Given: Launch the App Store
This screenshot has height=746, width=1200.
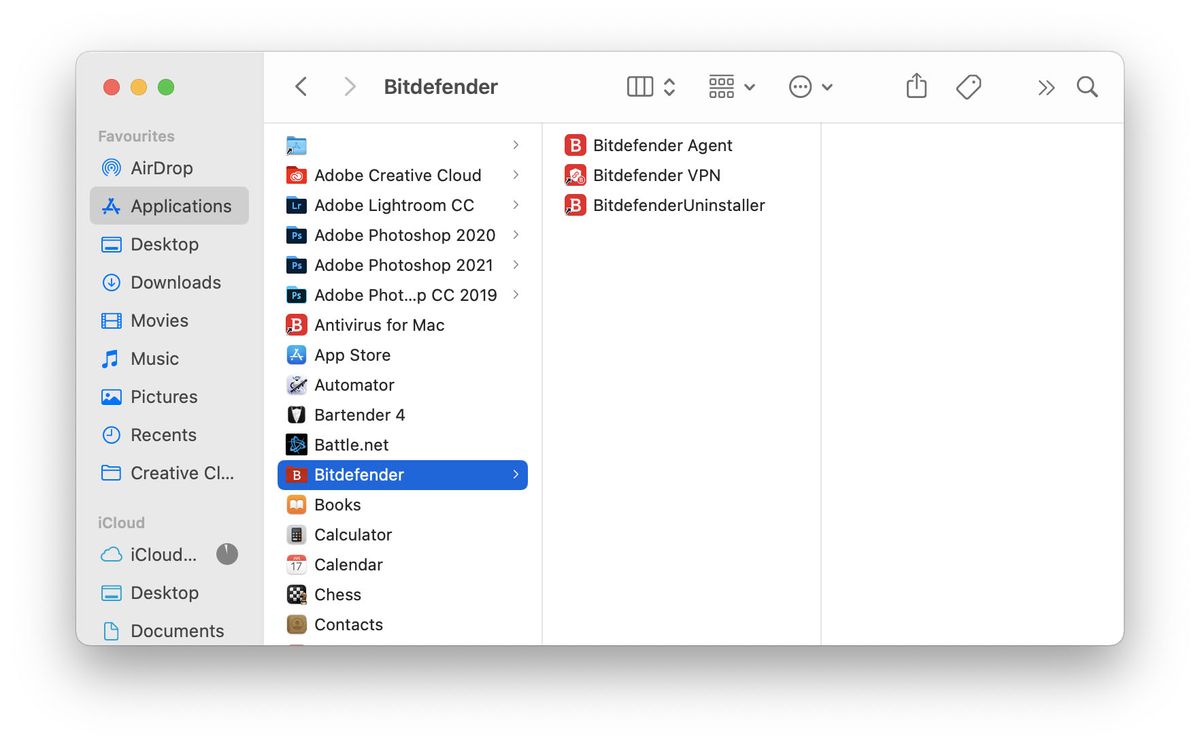Looking at the screenshot, I should 351,355.
